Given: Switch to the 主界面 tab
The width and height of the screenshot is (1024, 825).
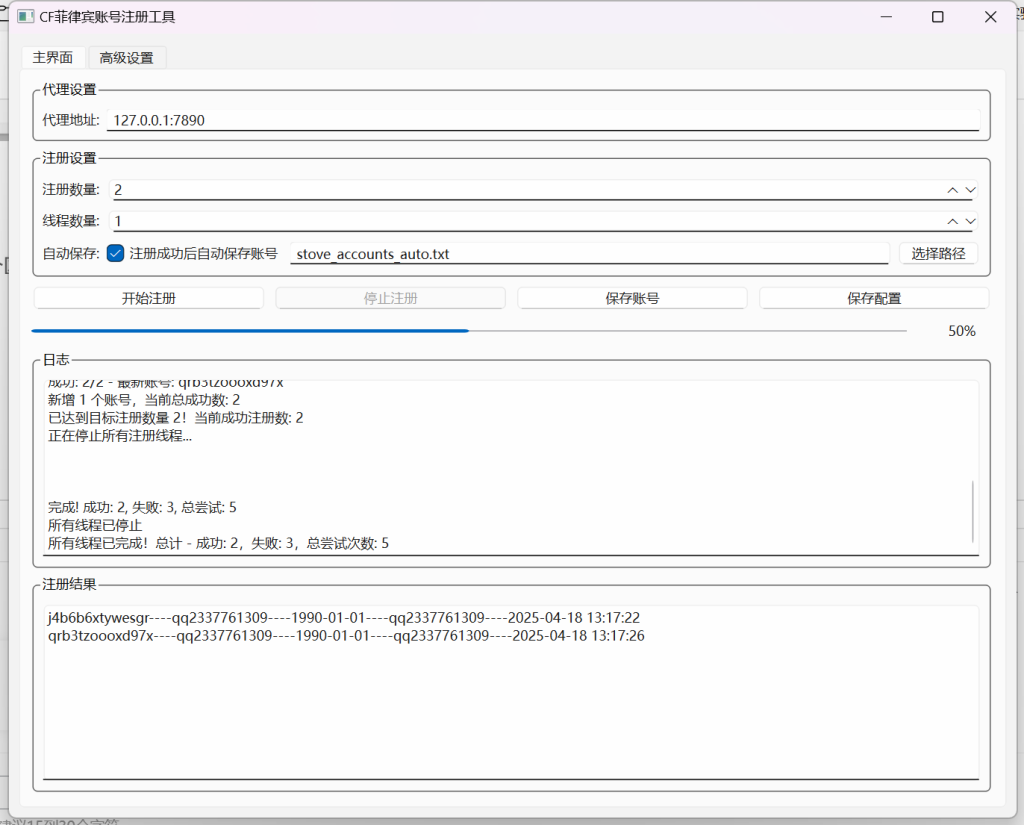Looking at the screenshot, I should pos(53,57).
